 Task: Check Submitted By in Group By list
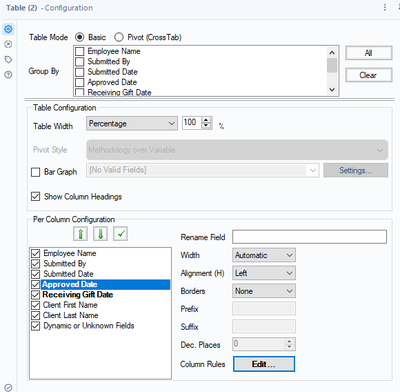click(79, 62)
